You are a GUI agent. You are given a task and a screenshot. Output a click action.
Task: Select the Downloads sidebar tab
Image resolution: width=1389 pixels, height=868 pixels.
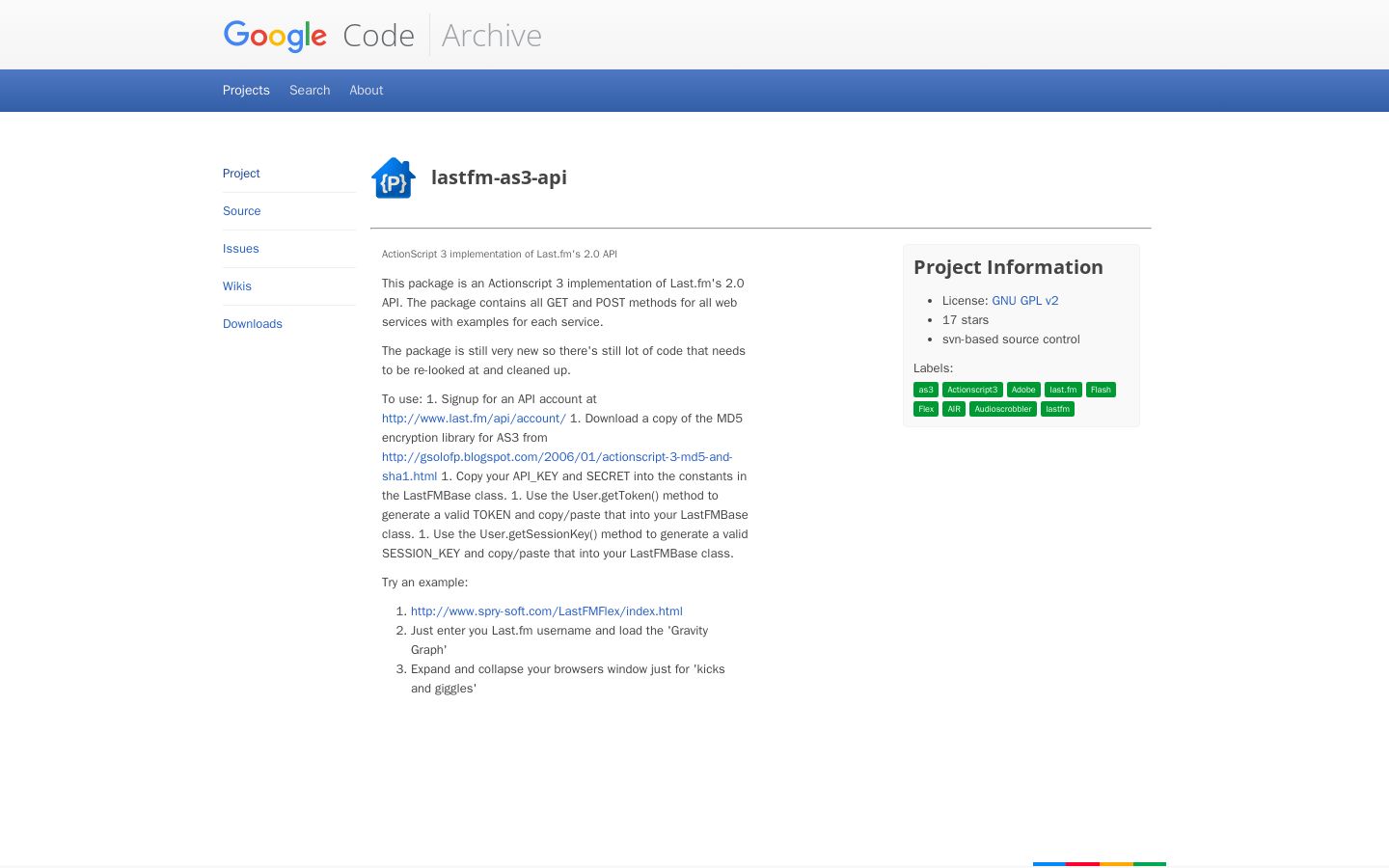click(x=253, y=324)
